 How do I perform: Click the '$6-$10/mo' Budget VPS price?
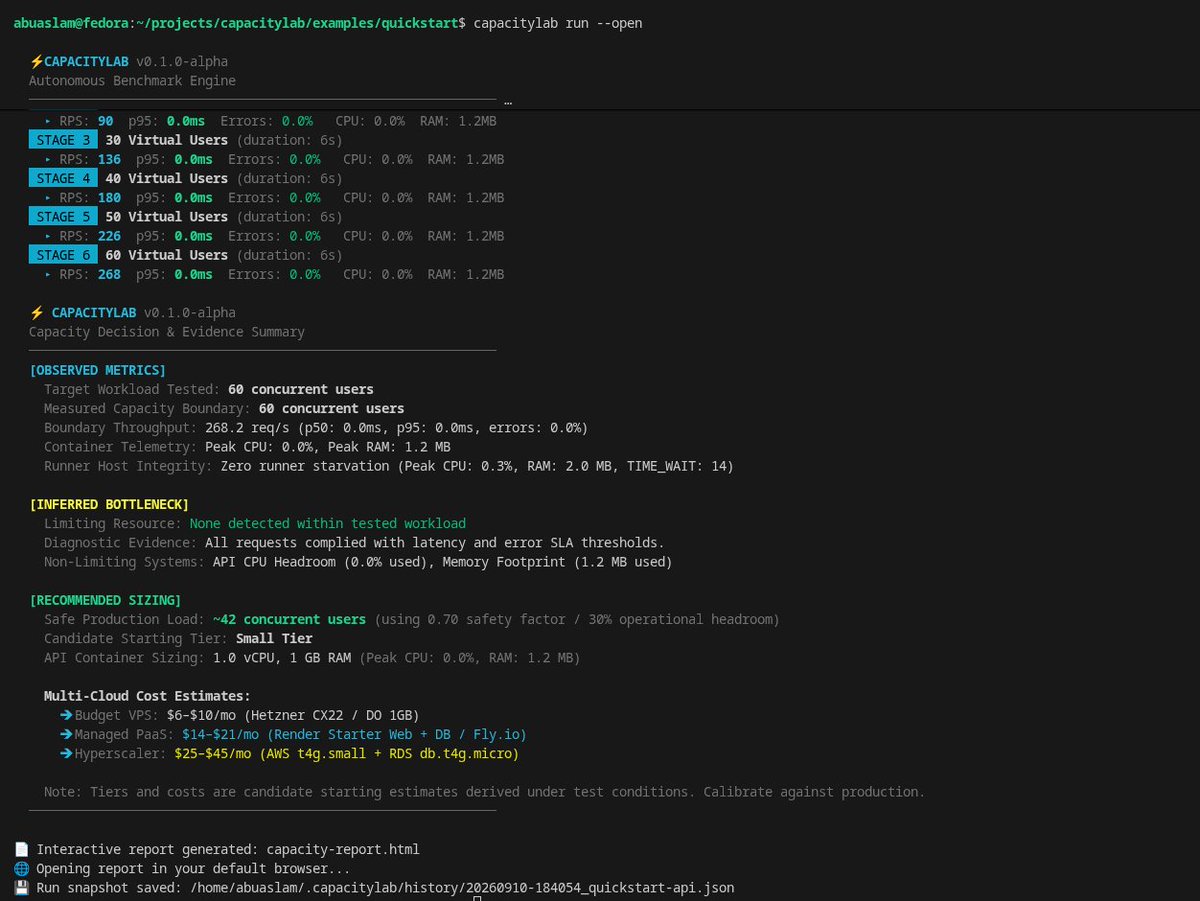[201, 715]
